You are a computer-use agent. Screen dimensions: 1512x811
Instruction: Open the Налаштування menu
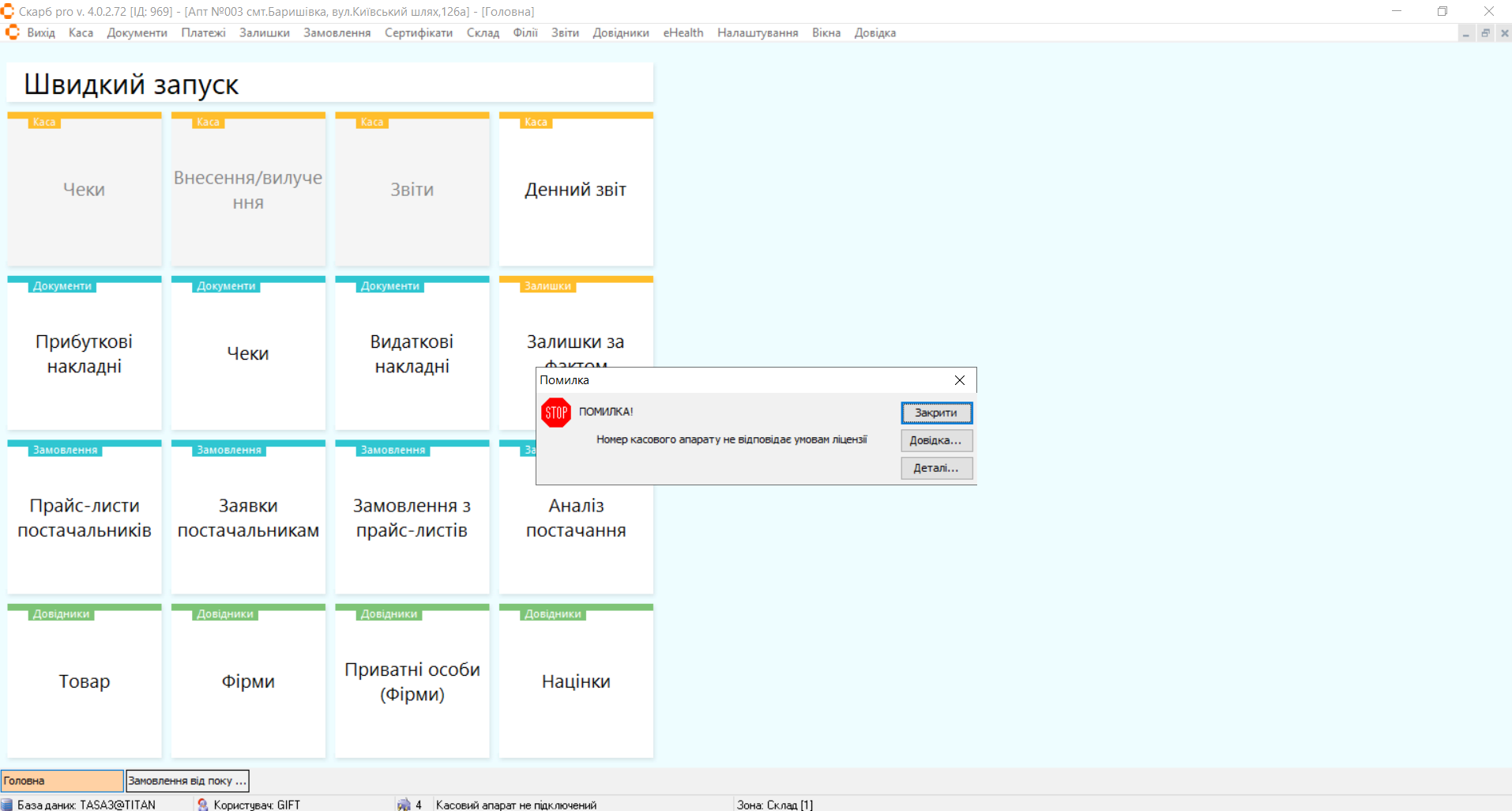coord(757,32)
